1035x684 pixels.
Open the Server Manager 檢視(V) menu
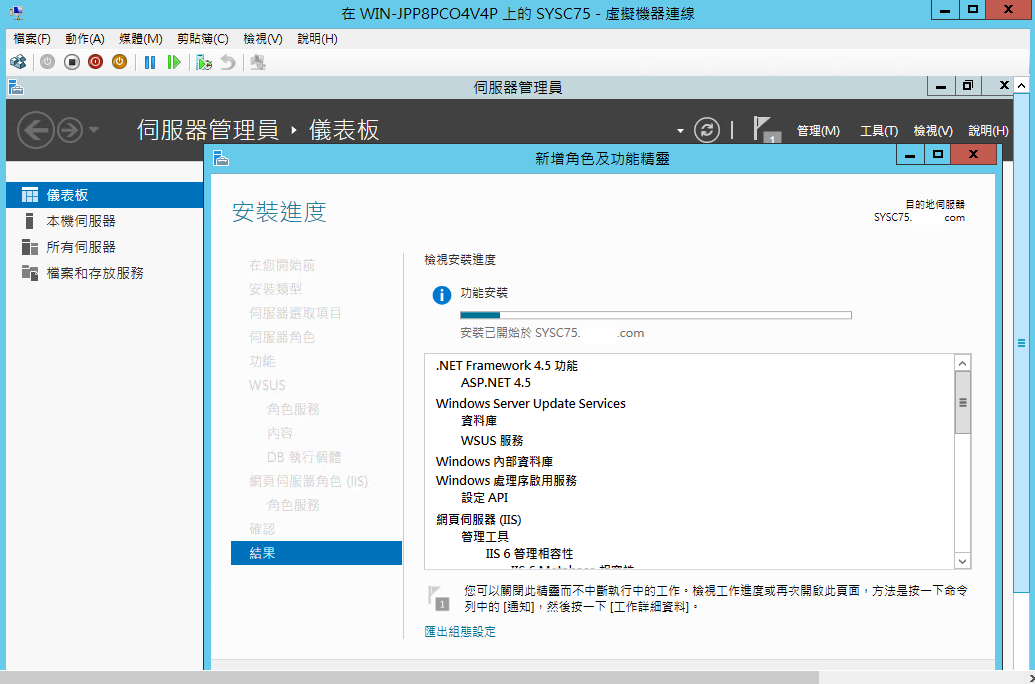tap(933, 131)
